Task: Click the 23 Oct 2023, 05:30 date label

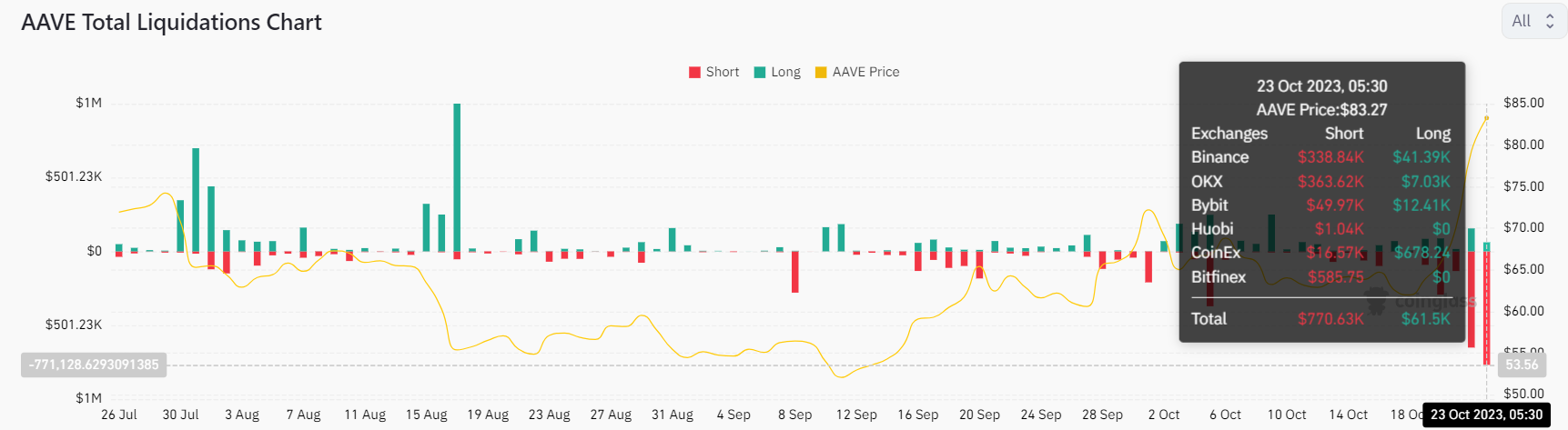Action: pyautogui.click(x=1486, y=415)
